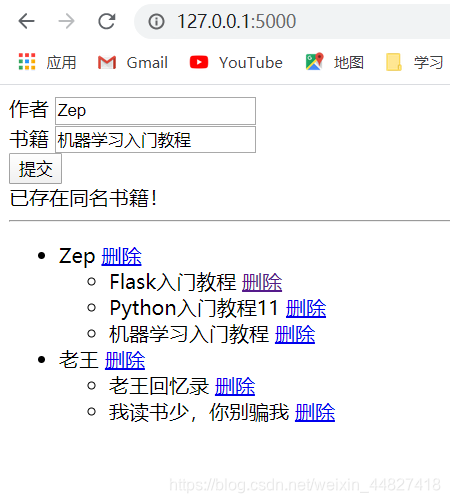Focus the 书籍 input field

pos(155,140)
